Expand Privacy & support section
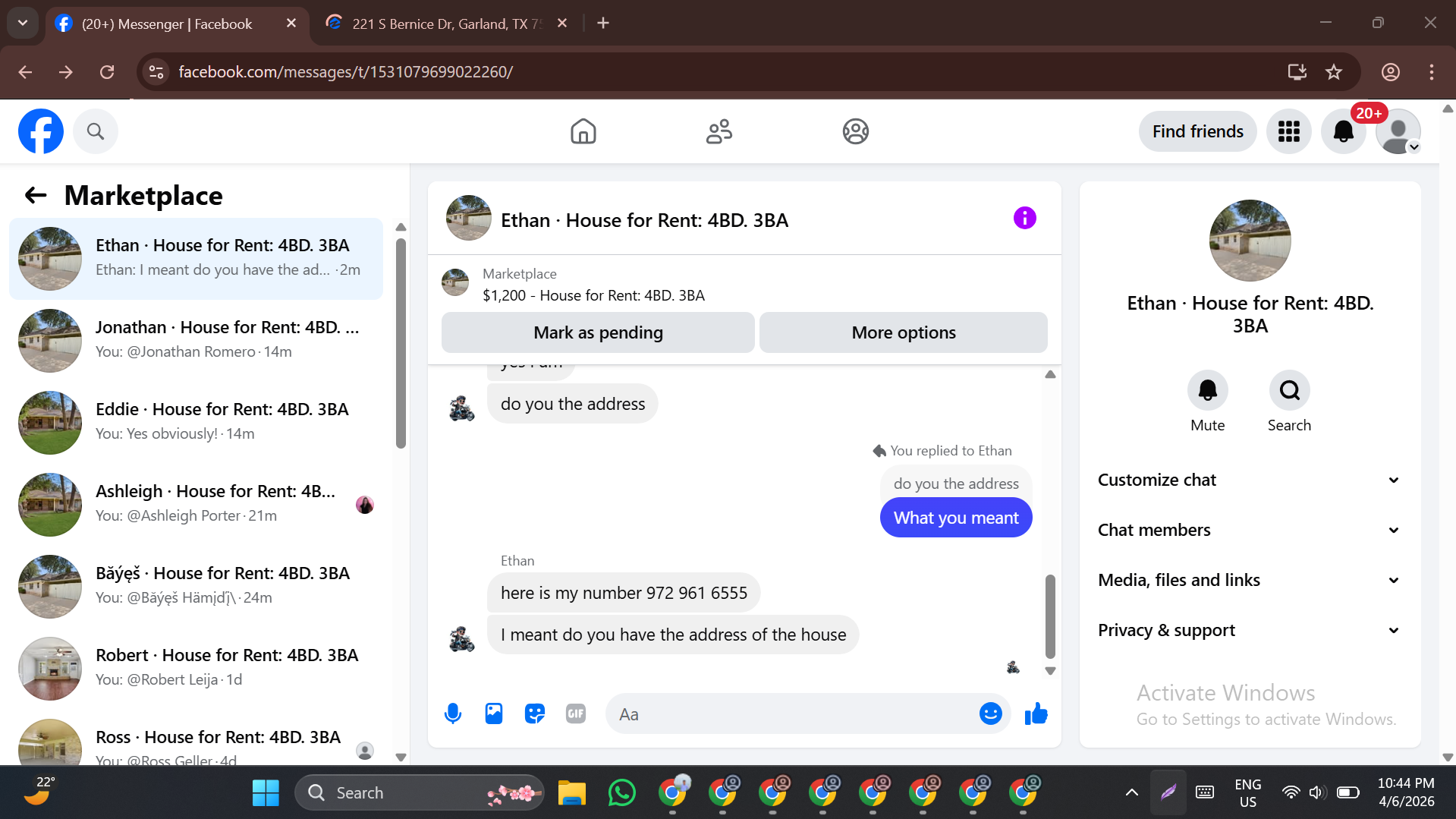This screenshot has height=819, width=1456. coord(1250,630)
